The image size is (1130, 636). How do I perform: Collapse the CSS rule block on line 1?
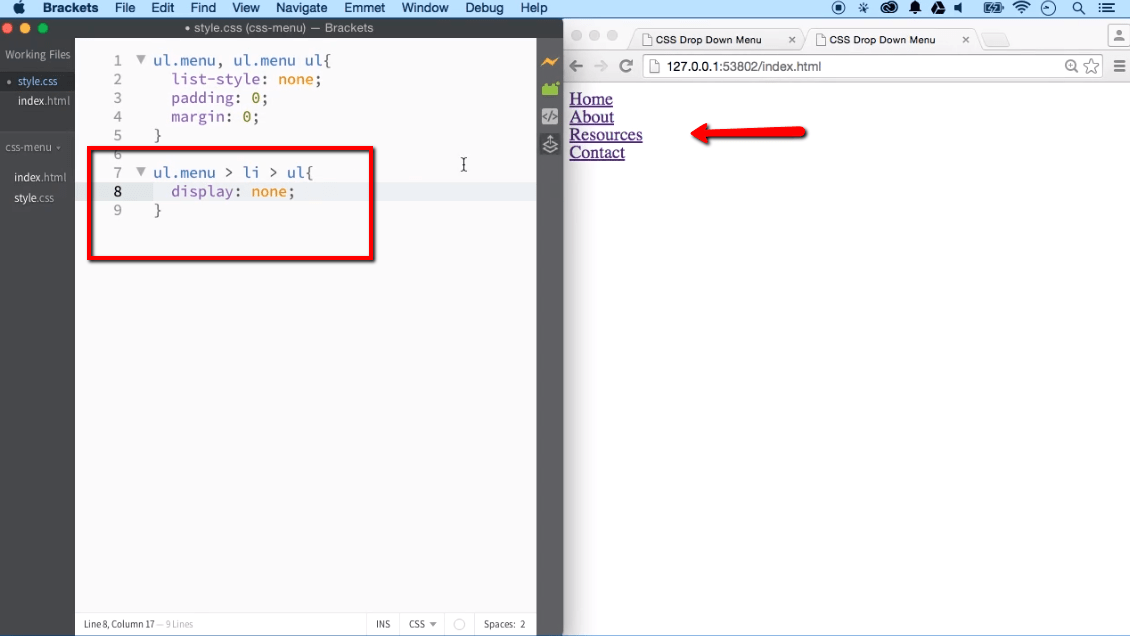pos(140,59)
